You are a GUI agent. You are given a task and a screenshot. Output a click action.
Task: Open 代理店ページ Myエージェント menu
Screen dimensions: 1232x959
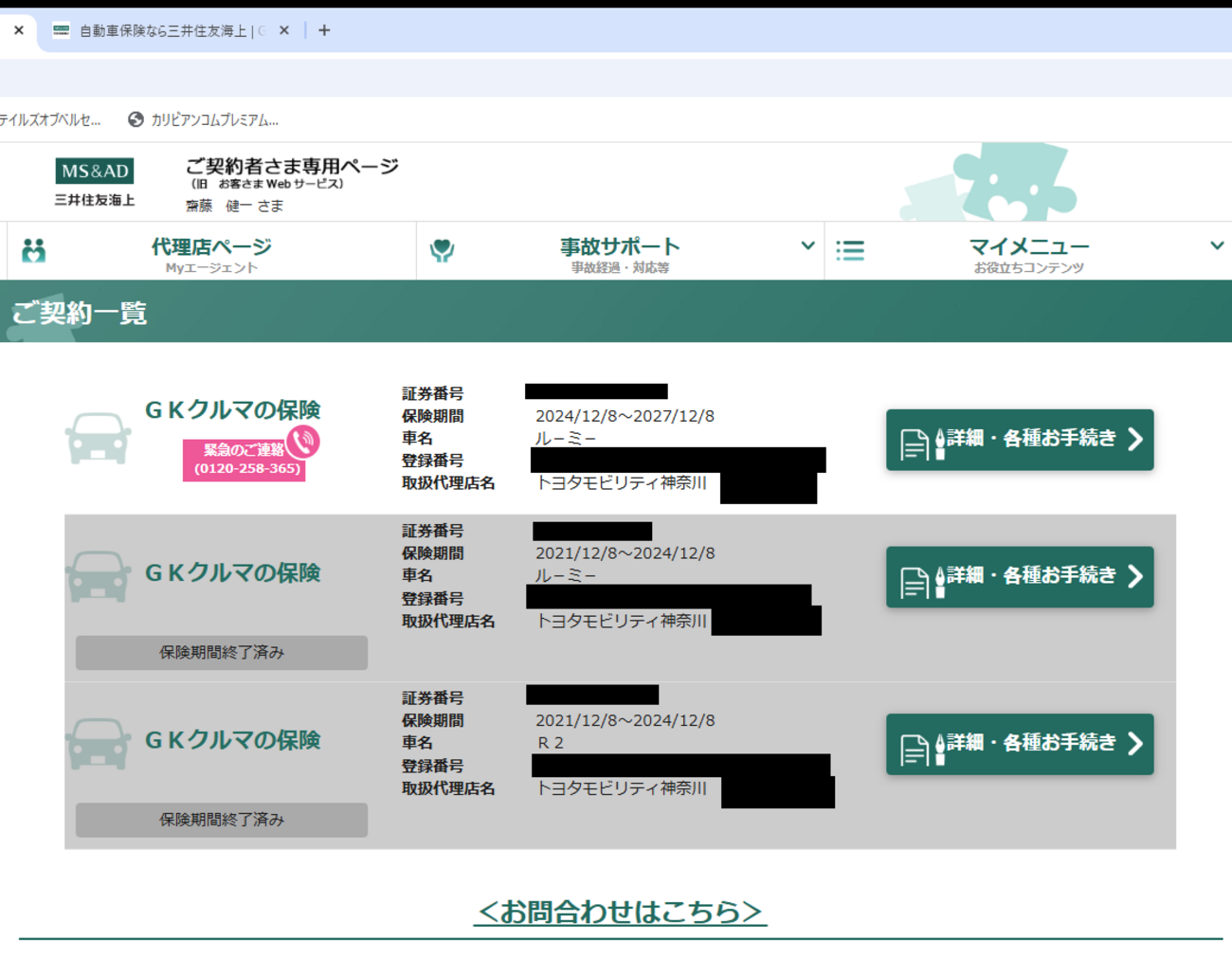pyautogui.click(x=211, y=253)
